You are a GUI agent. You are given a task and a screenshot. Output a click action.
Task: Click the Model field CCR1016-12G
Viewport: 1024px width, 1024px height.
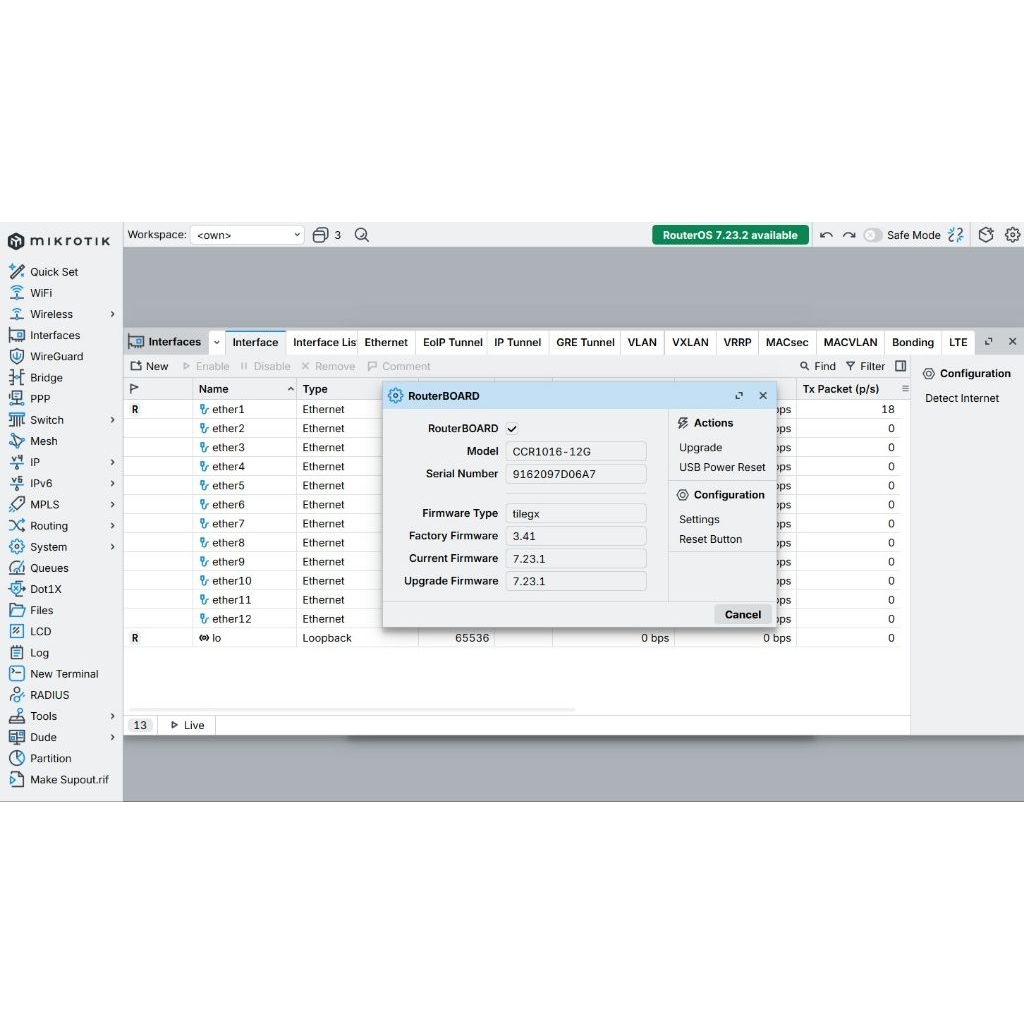(576, 451)
